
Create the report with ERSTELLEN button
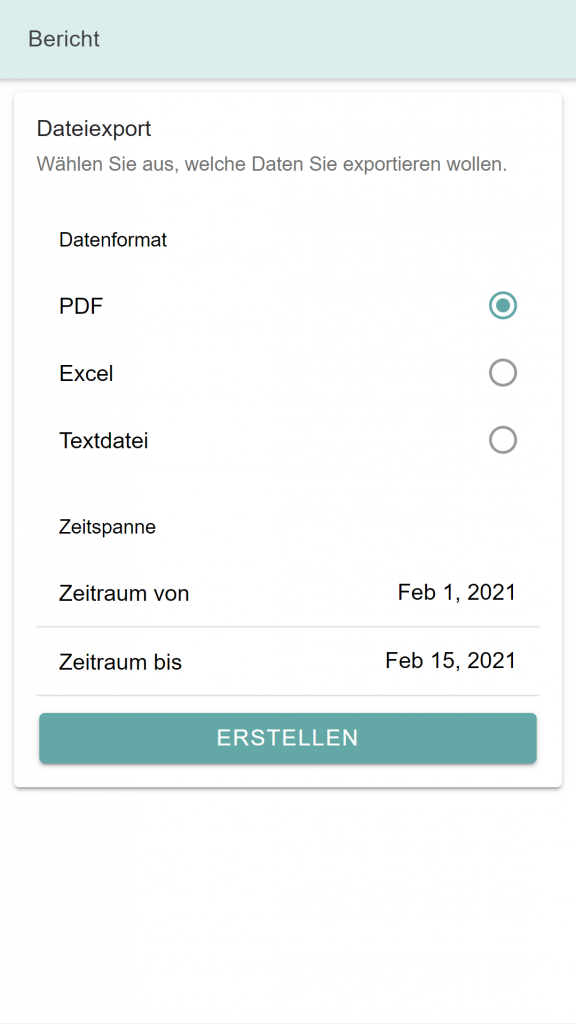click(x=288, y=738)
